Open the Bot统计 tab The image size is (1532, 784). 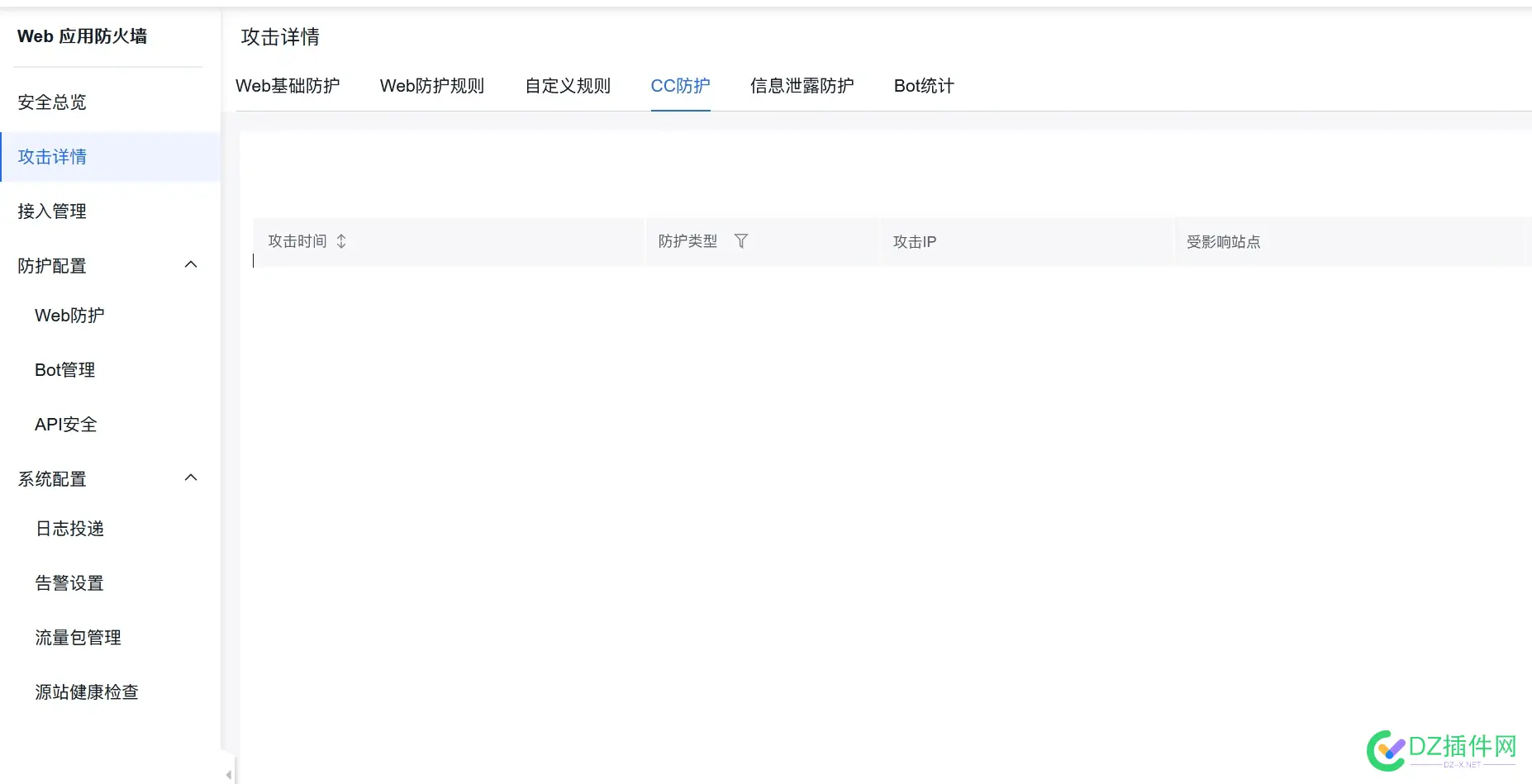tap(923, 86)
